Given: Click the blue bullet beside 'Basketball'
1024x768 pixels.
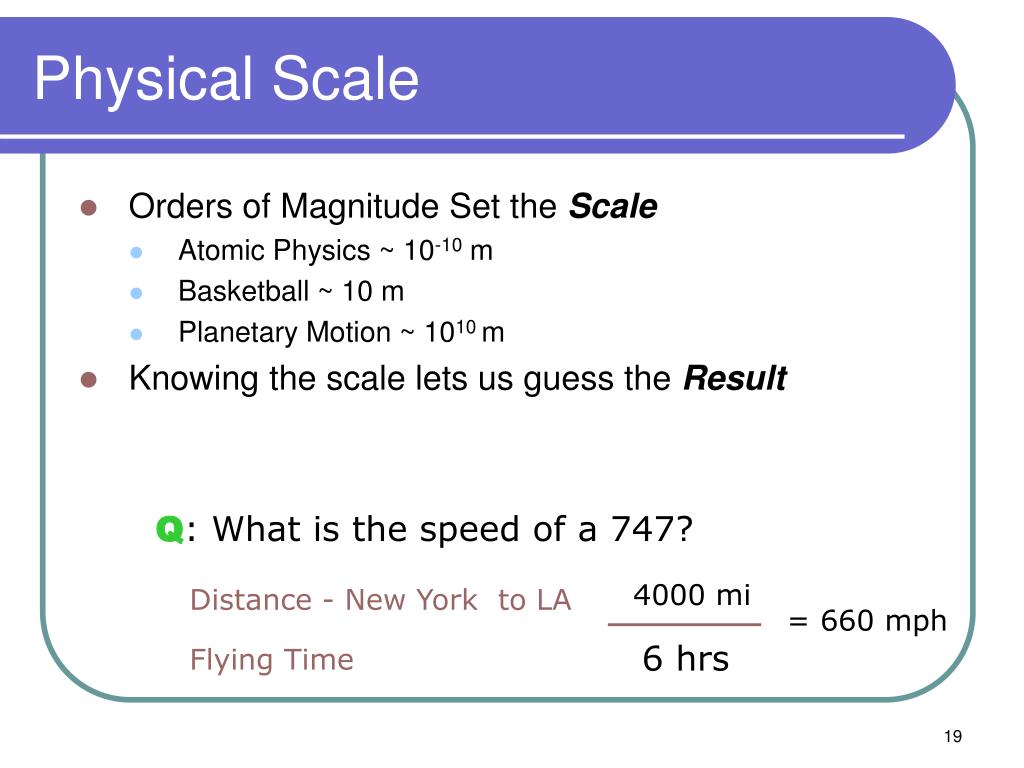Looking at the screenshot, I should (x=136, y=293).
